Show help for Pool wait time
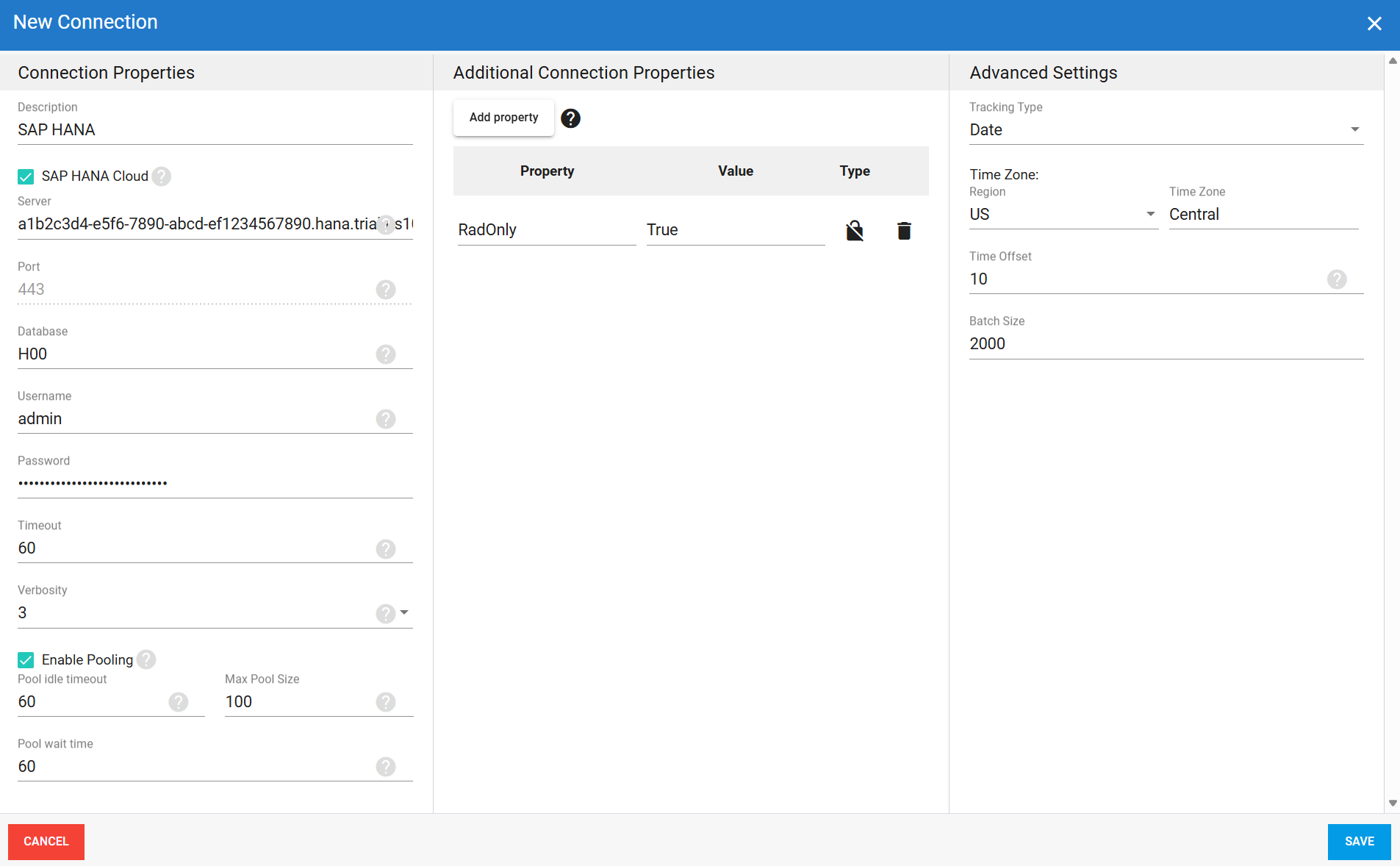This screenshot has height=866, width=1400. click(386, 767)
